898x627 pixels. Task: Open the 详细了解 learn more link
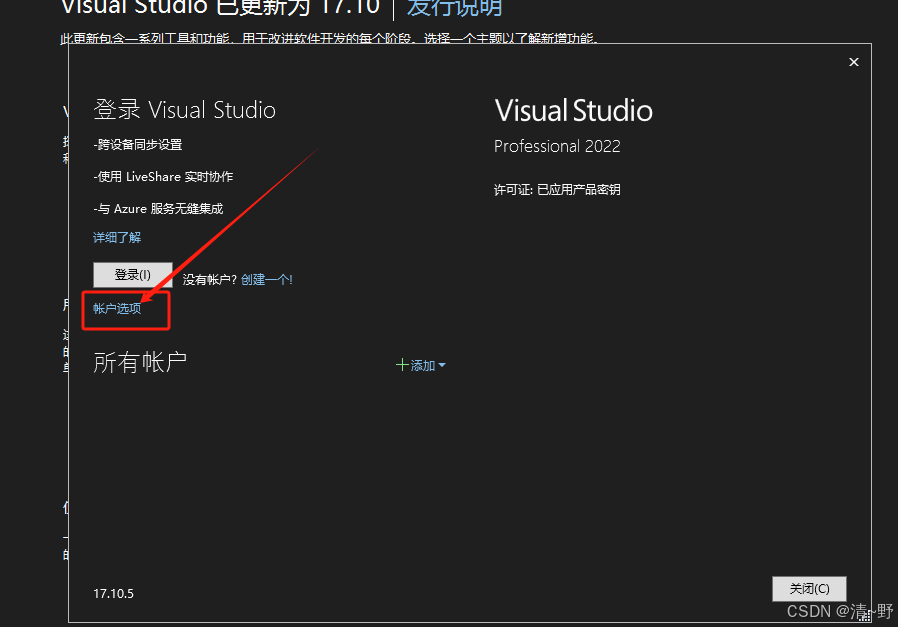click(x=117, y=238)
